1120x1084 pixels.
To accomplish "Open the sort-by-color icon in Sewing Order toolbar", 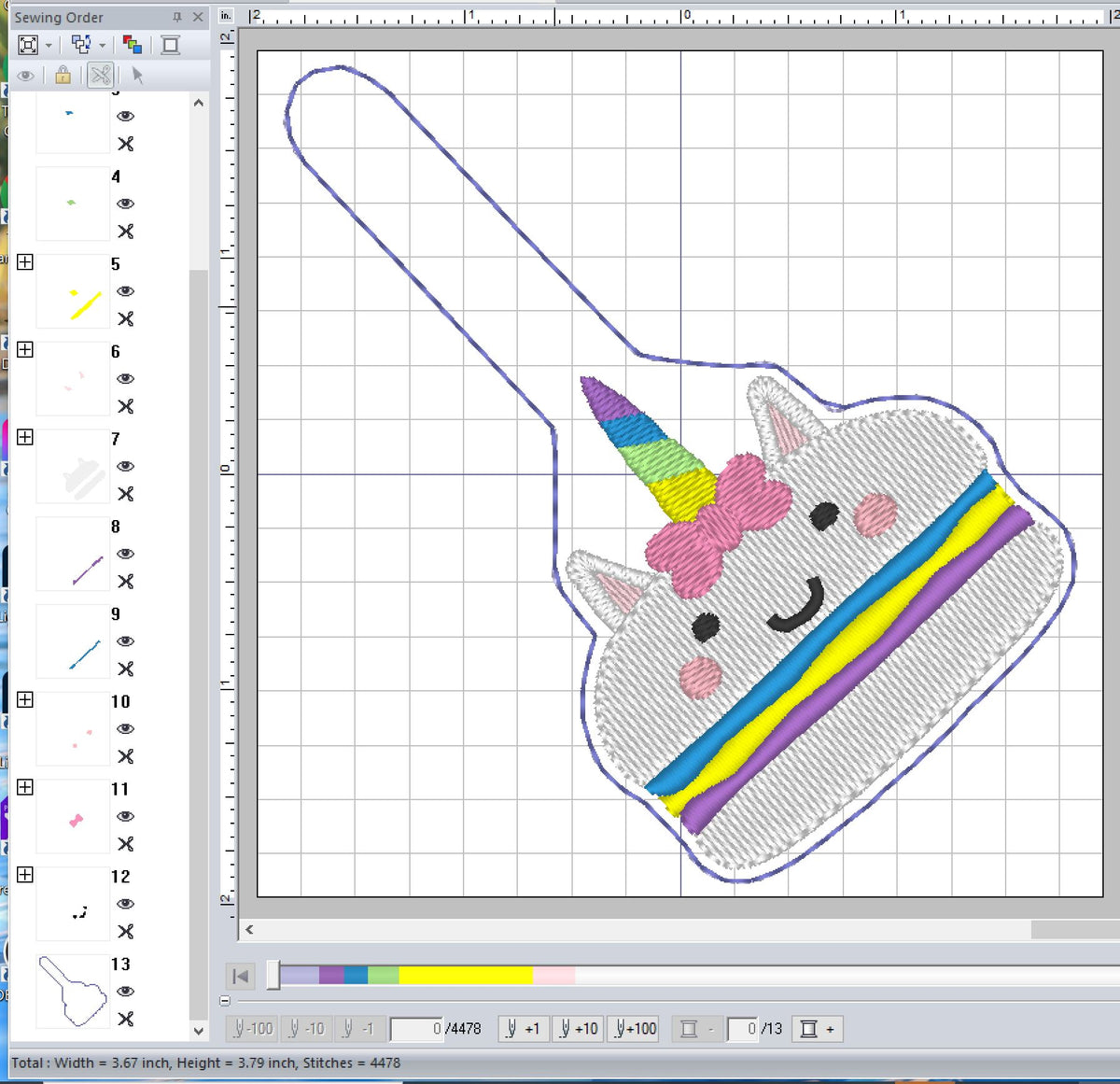I will pos(133,44).
